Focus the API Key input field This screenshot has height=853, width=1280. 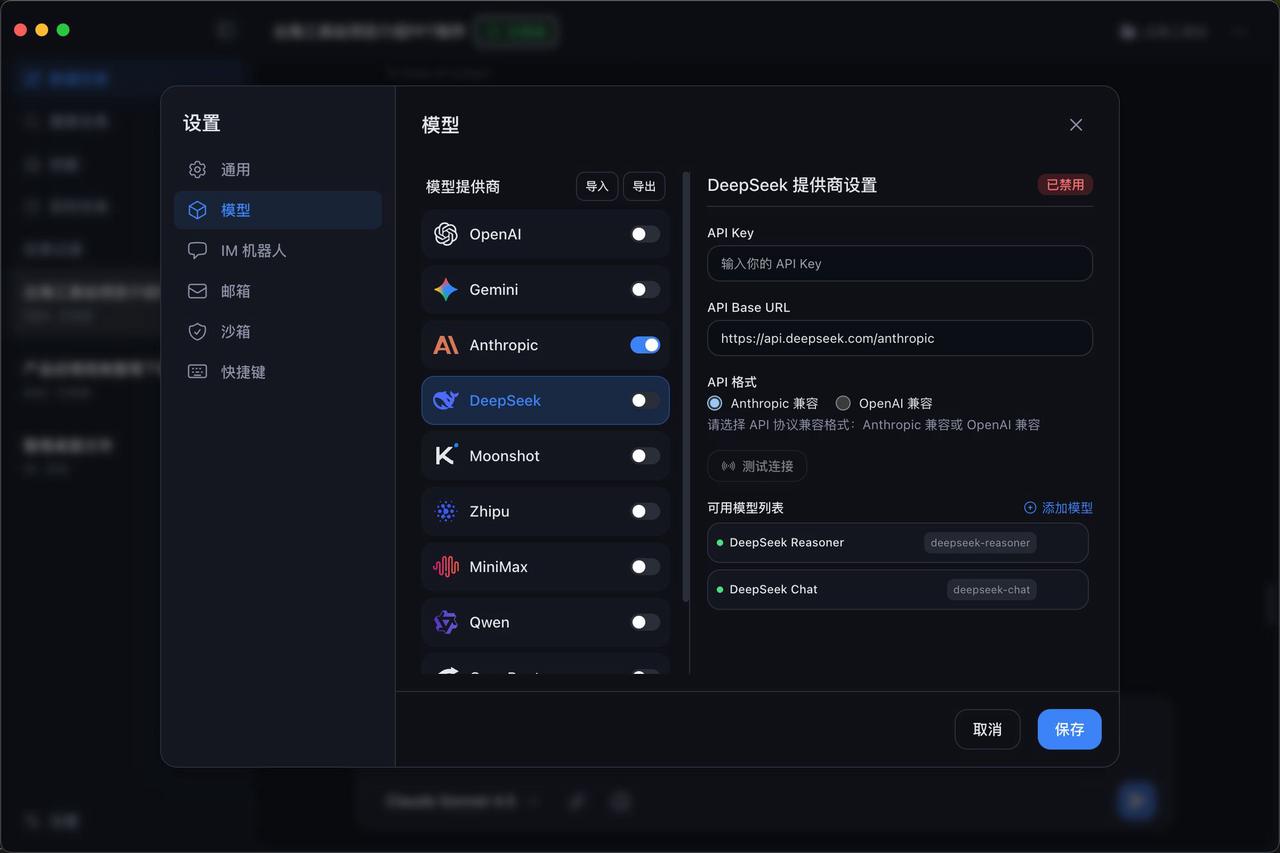(900, 263)
